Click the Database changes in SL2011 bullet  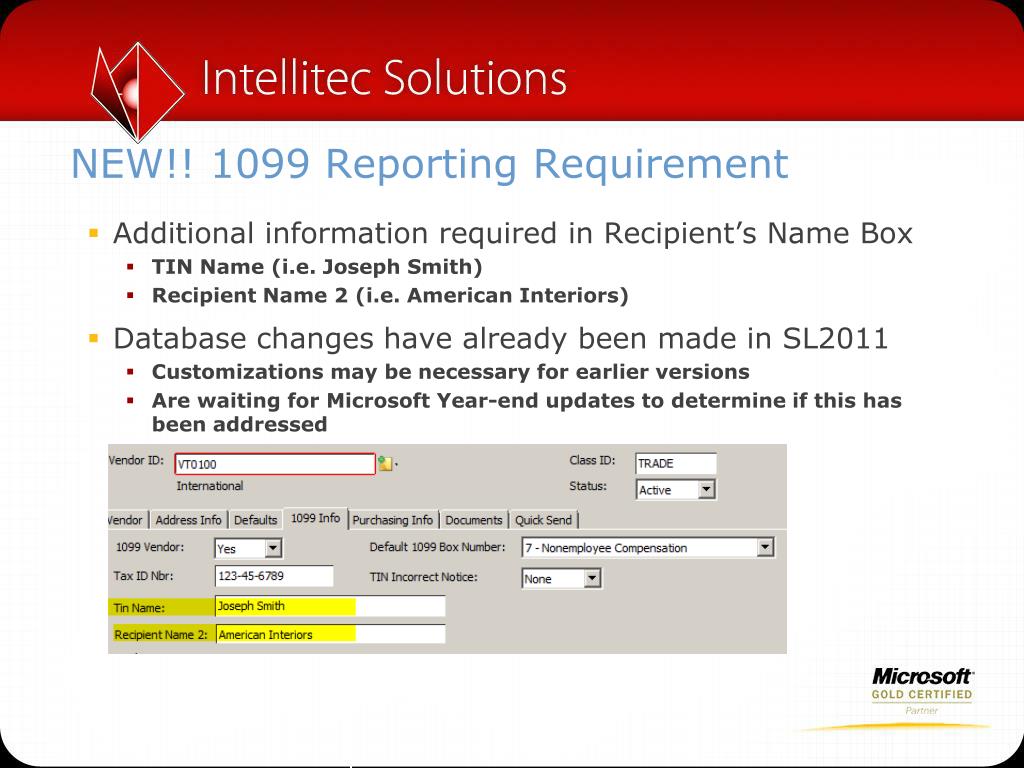click(x=500, y=338)
